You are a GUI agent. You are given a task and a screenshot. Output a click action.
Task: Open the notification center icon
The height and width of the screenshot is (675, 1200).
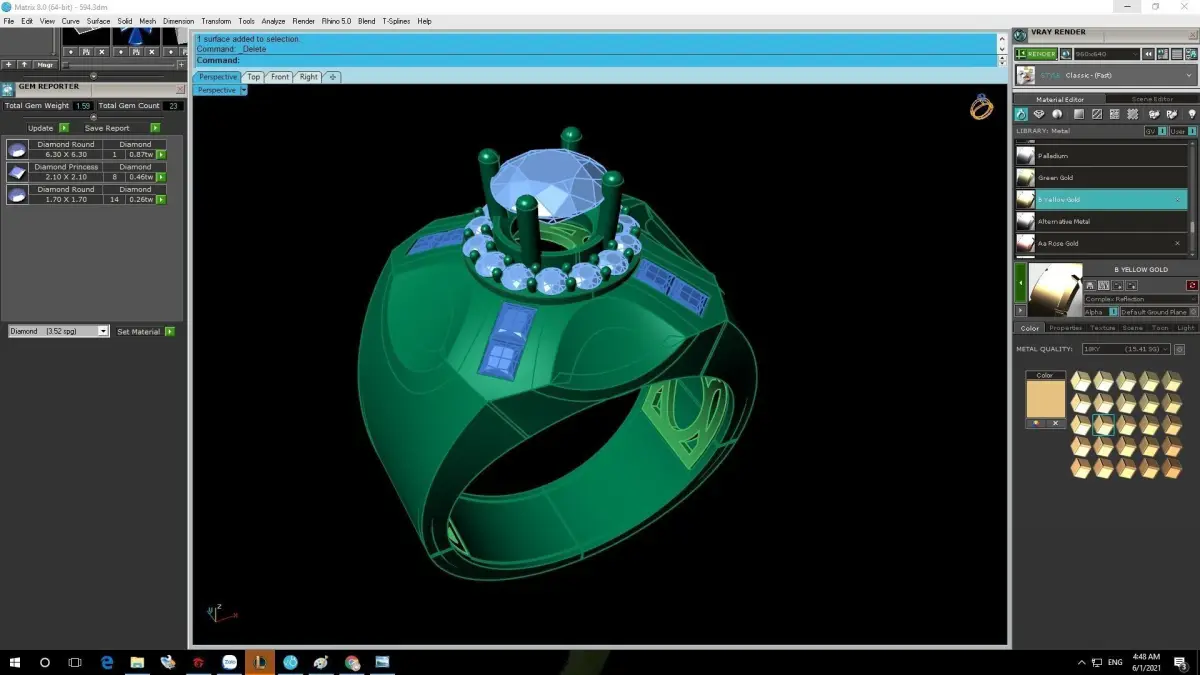pos(1181,662)
